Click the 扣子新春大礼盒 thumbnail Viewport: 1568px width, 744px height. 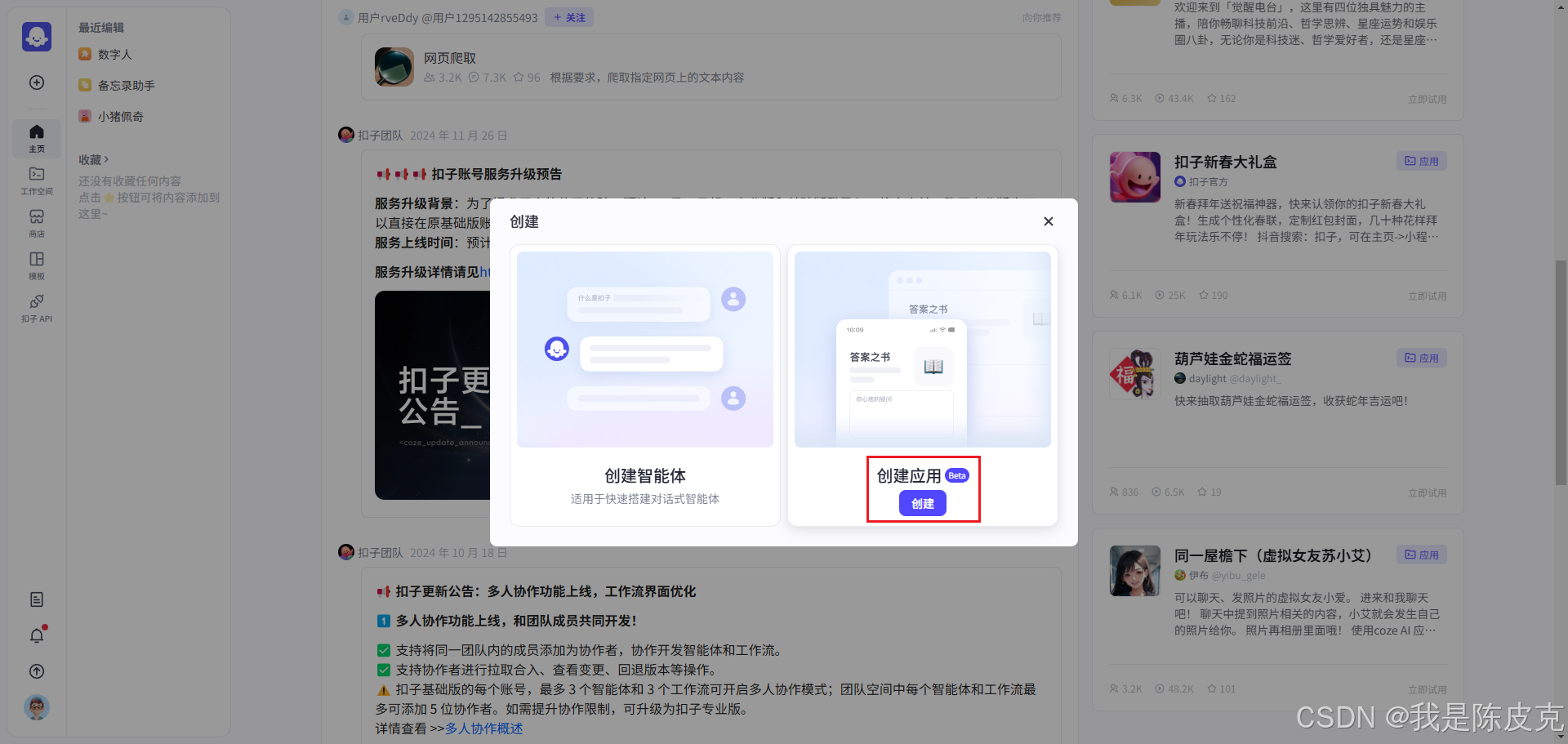tap(1135, 177)
